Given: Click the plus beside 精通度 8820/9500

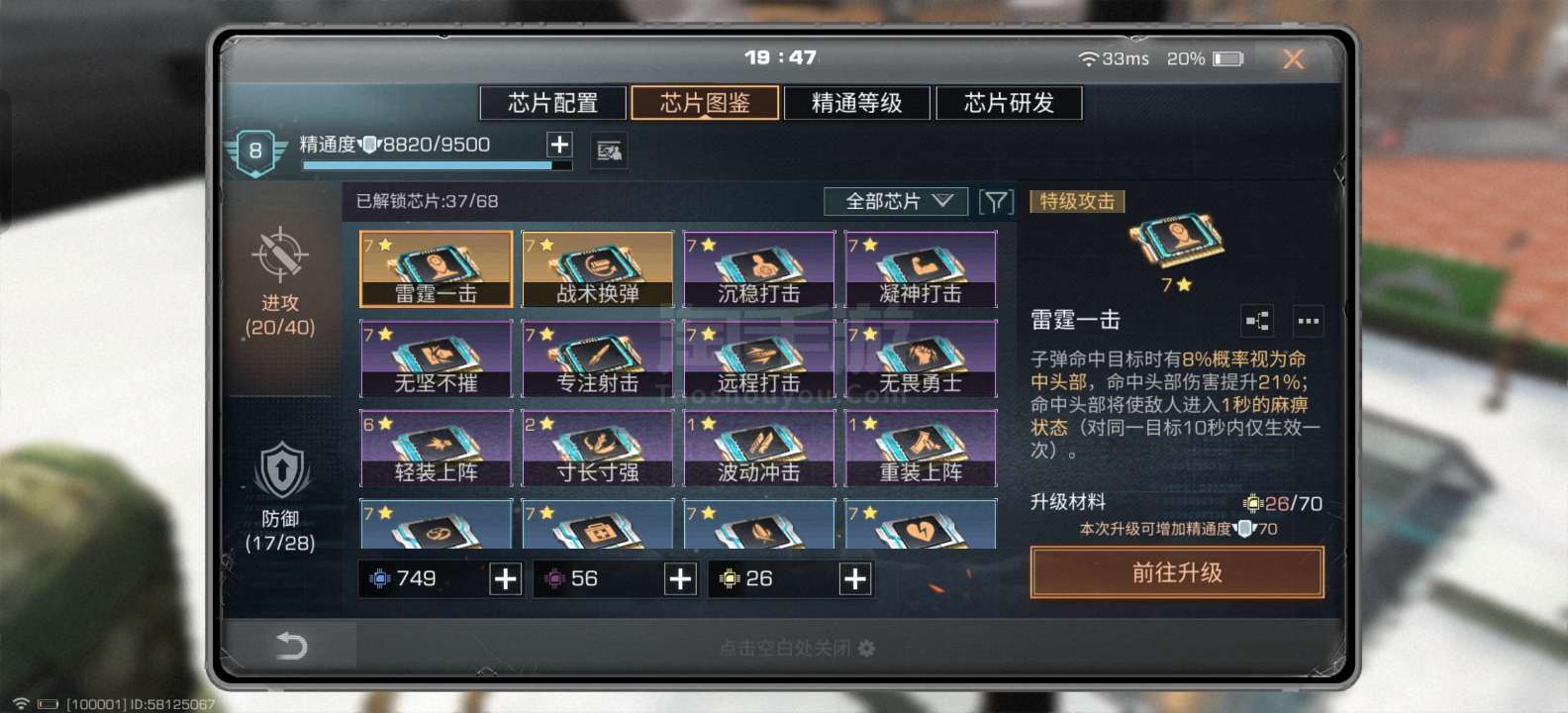Looking at the screenshot, I should 559,145.
